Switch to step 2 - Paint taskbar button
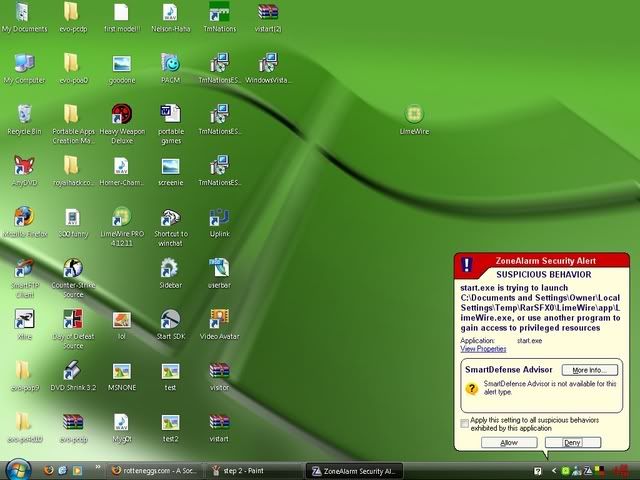 click(x=253, y=471)
